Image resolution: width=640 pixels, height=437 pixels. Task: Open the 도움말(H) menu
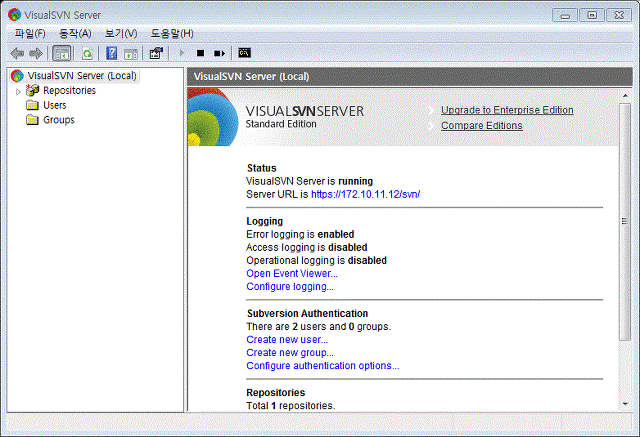pos(172,33)
